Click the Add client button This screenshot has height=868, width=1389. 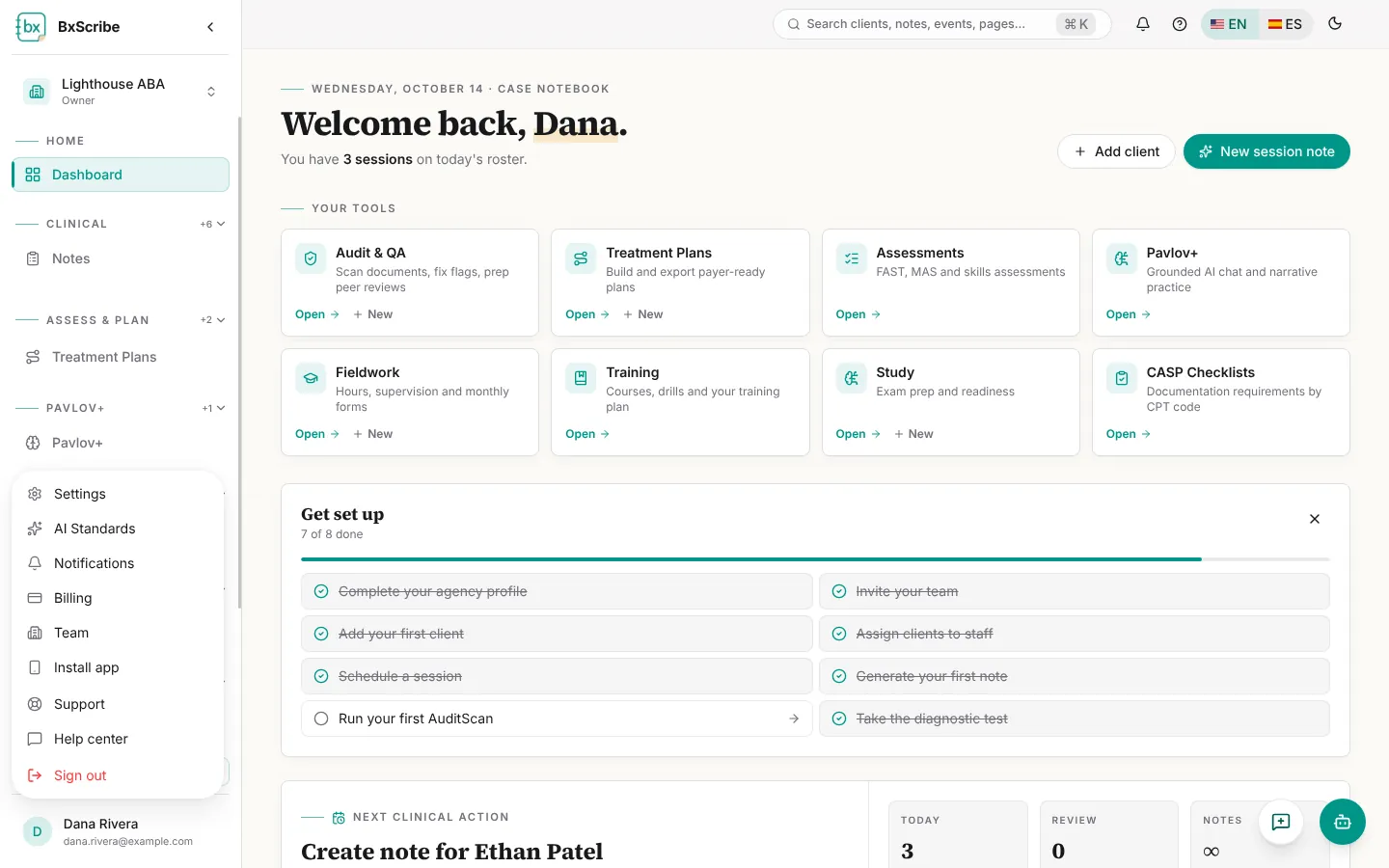(x=1116, y=151)
